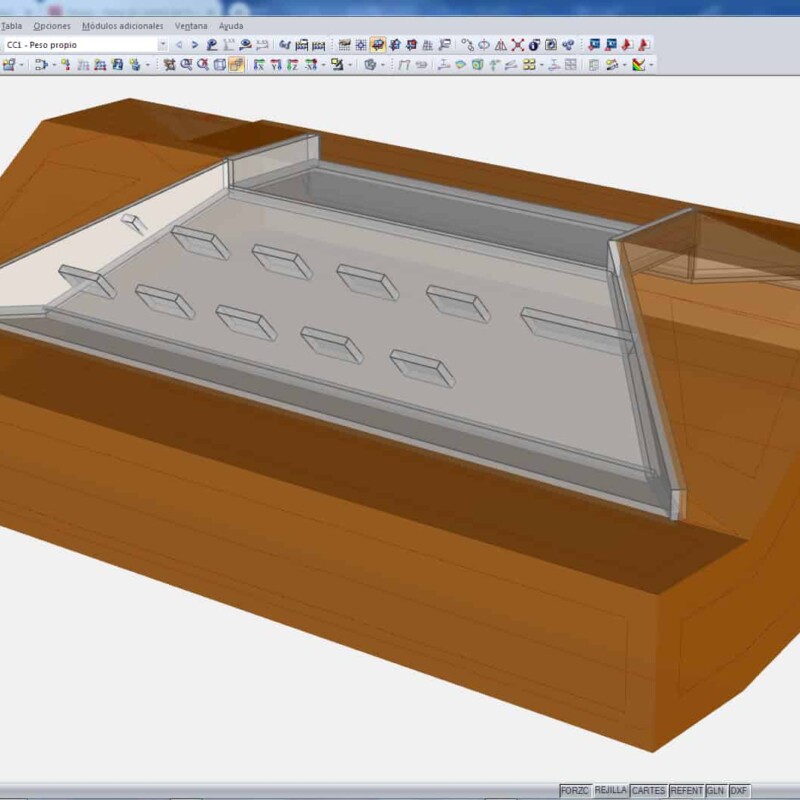800x800 pixels.
Task: Toggle the FORZC status bar option
Action: point(575,791)
